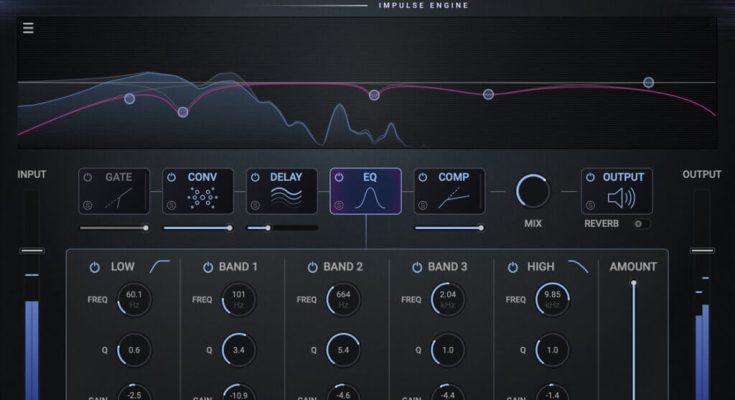Click the solo button on DELAY module
Screen dimensions: 735x400
256,206
